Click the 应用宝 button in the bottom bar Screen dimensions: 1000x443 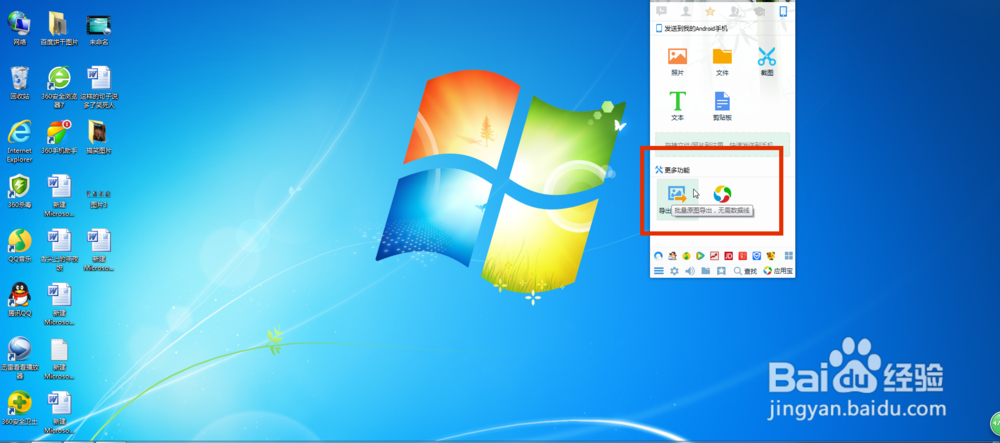(778, 271)
